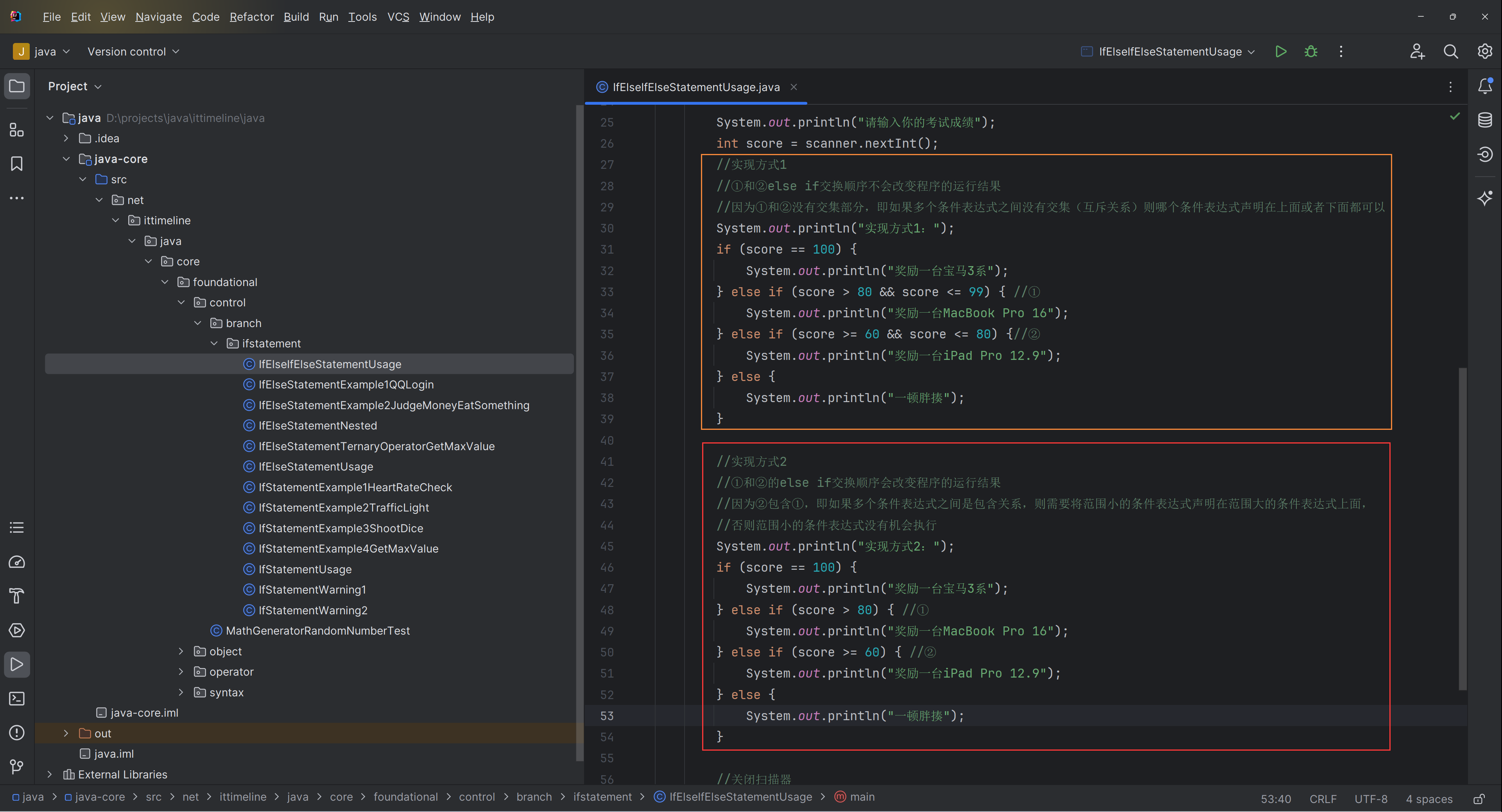Select IfStatementWarning2 class in tree
This screenshot has width=1502, height=812.
312,610
